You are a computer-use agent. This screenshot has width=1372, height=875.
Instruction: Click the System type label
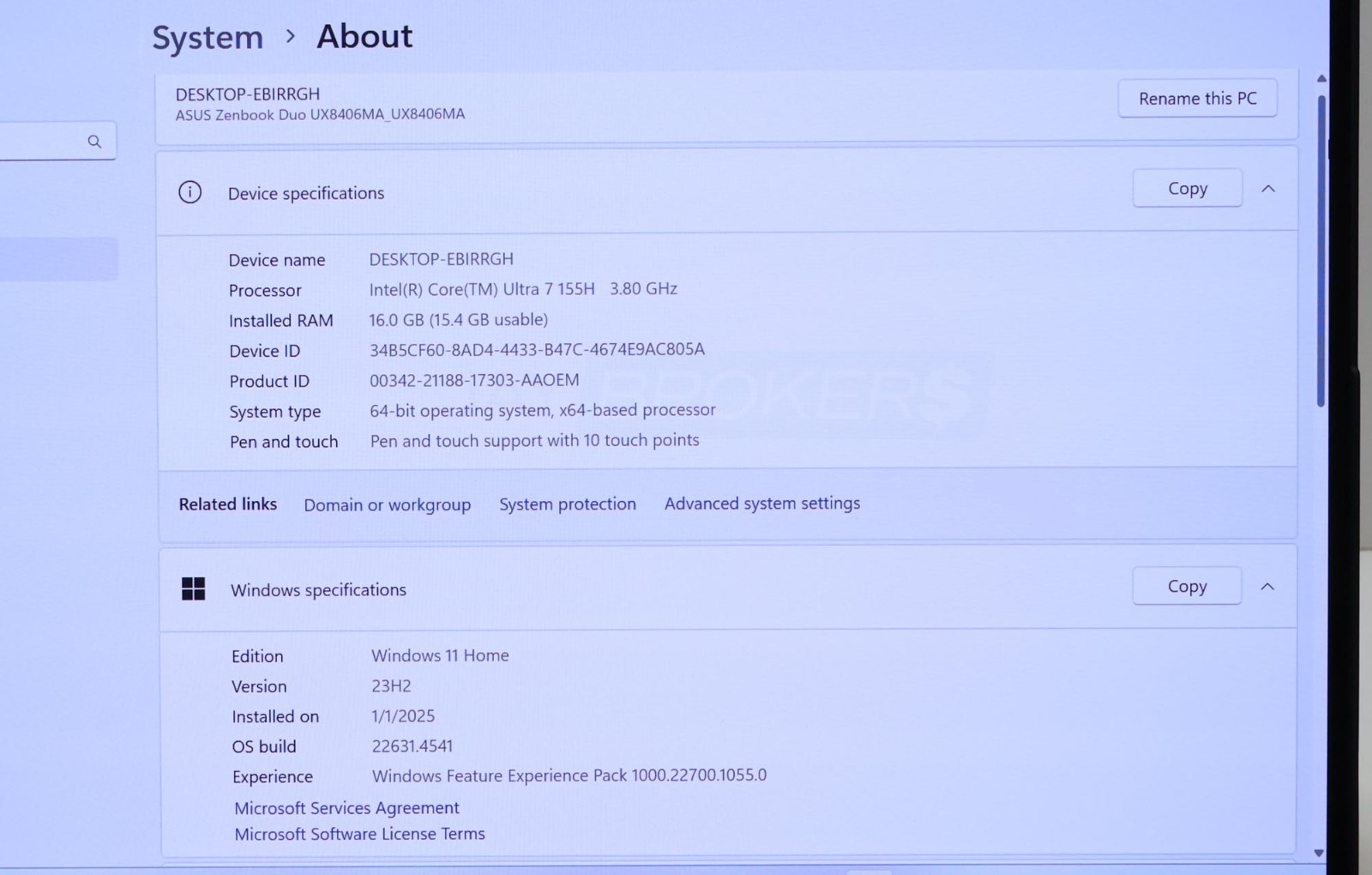point(275,412)
